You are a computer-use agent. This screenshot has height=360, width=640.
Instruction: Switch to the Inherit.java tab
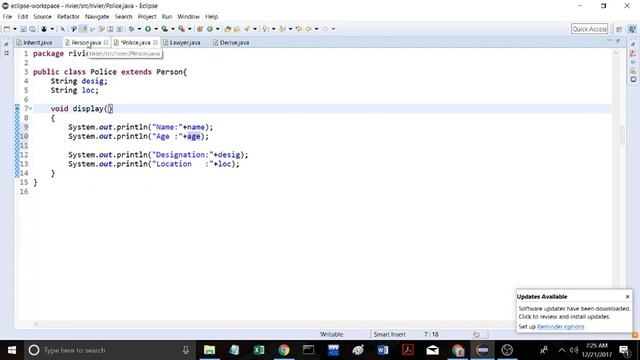tap(37, 42)
